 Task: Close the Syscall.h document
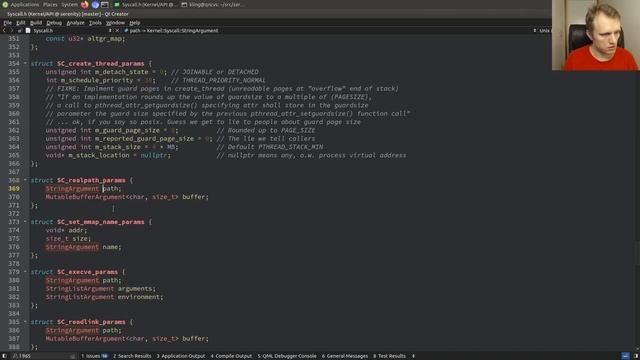pyautogui.click(x=117, y=30)
